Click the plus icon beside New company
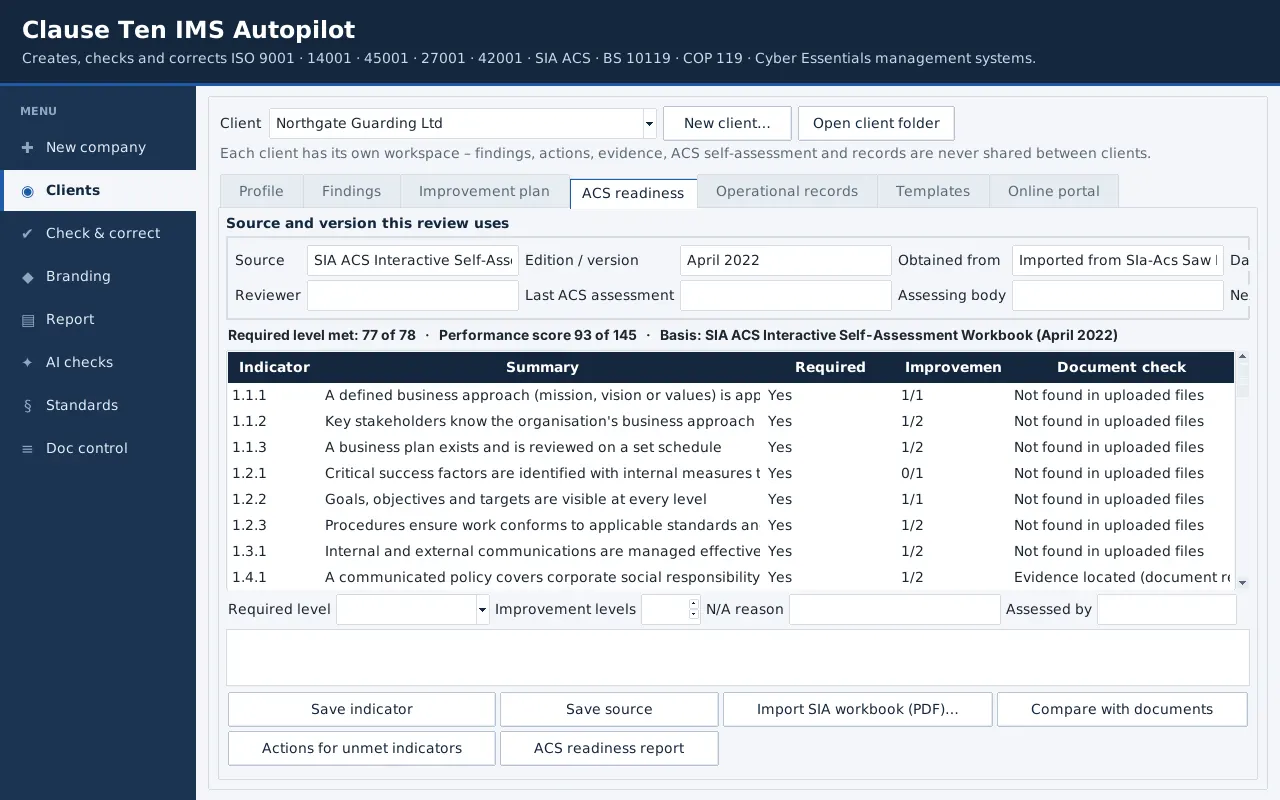The height and width of the screenshot is (800, 1280). tap(27, 147)
